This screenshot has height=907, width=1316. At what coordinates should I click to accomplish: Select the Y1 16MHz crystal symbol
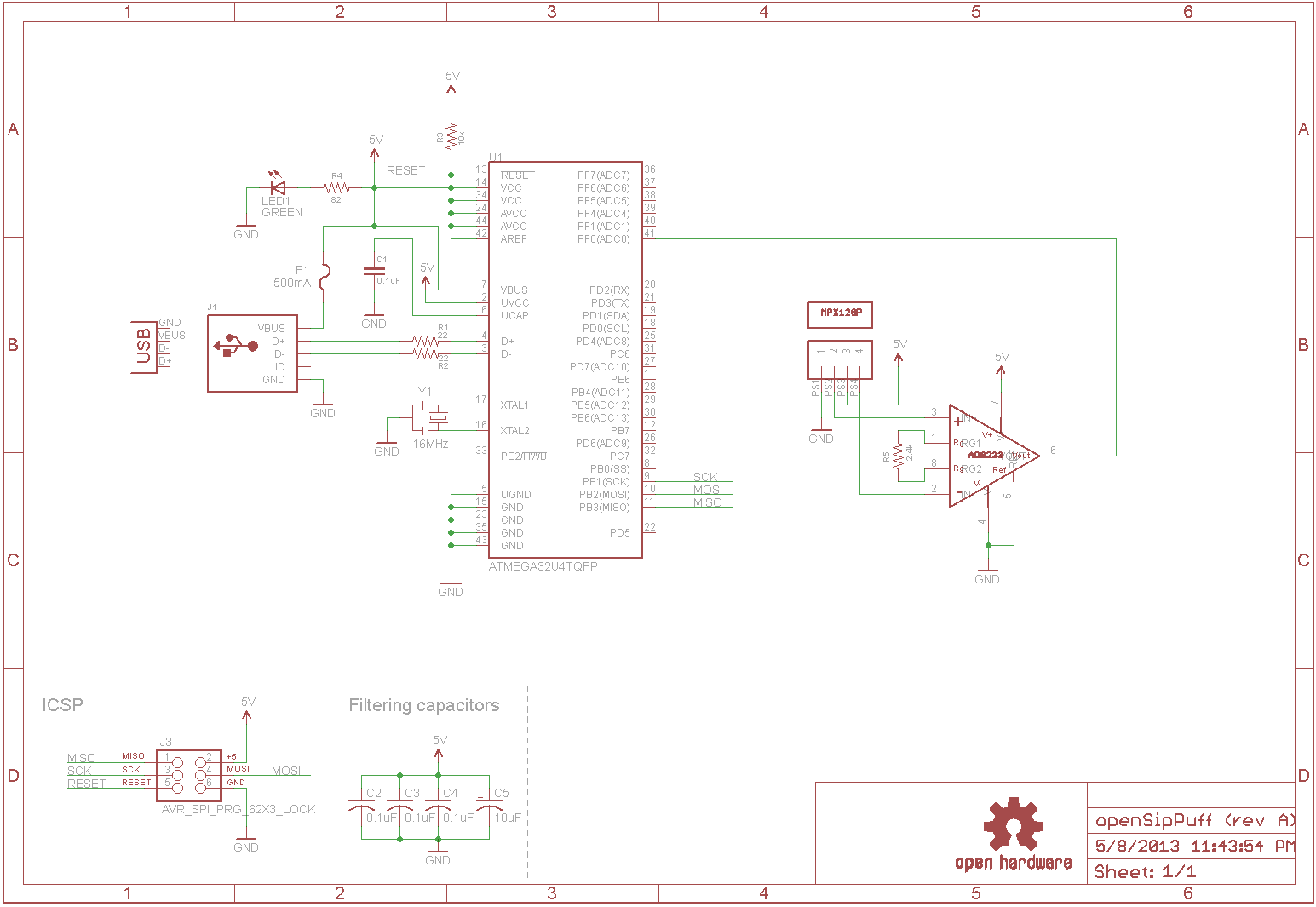point(431,417)
